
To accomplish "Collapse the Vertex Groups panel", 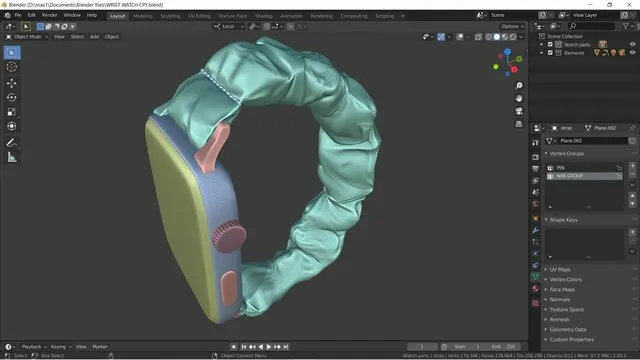I will [x=566, y=154].
